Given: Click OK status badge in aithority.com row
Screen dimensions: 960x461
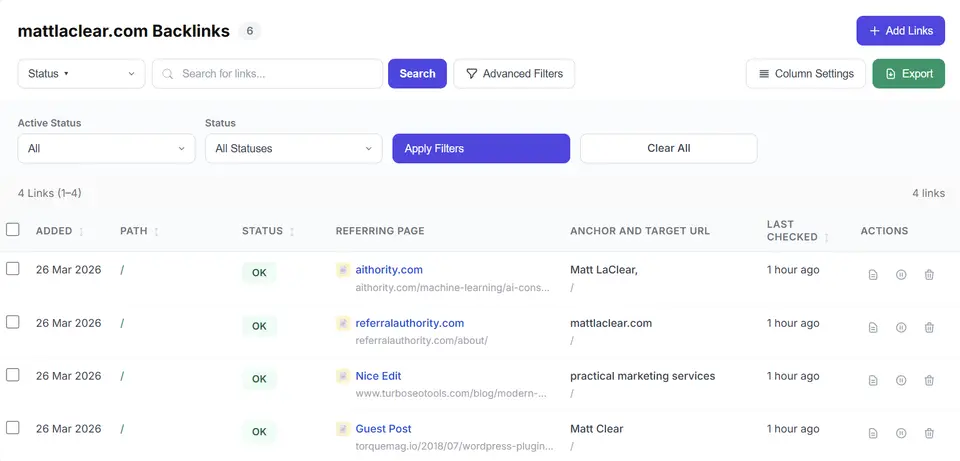Looking at the screenshot, I should pyautogui.click(x=260, y=273).
